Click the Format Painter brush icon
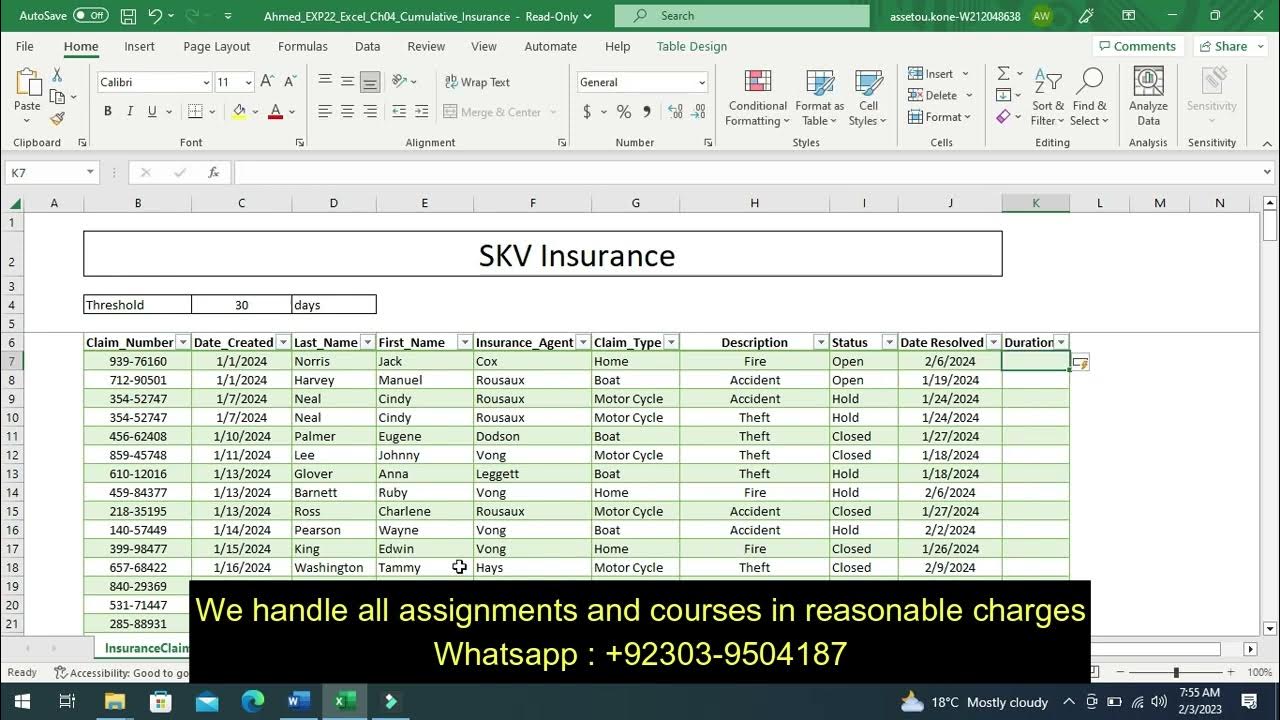This screenshot has height=720, width=1280. tap(57, 118)
